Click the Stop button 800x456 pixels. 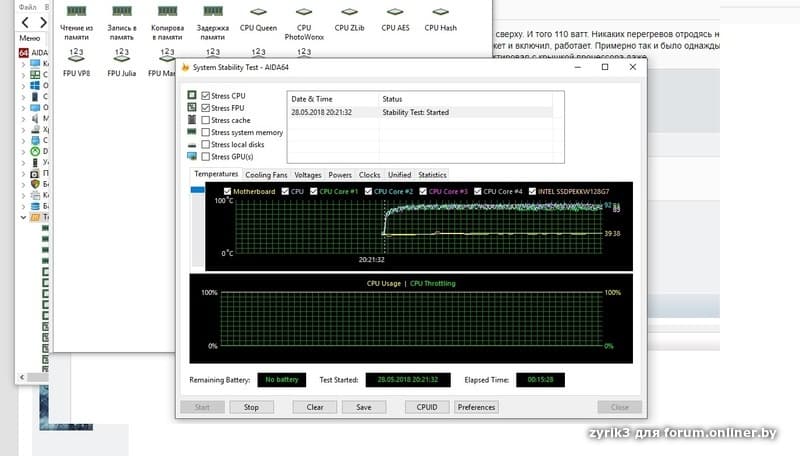coord(251,407)
